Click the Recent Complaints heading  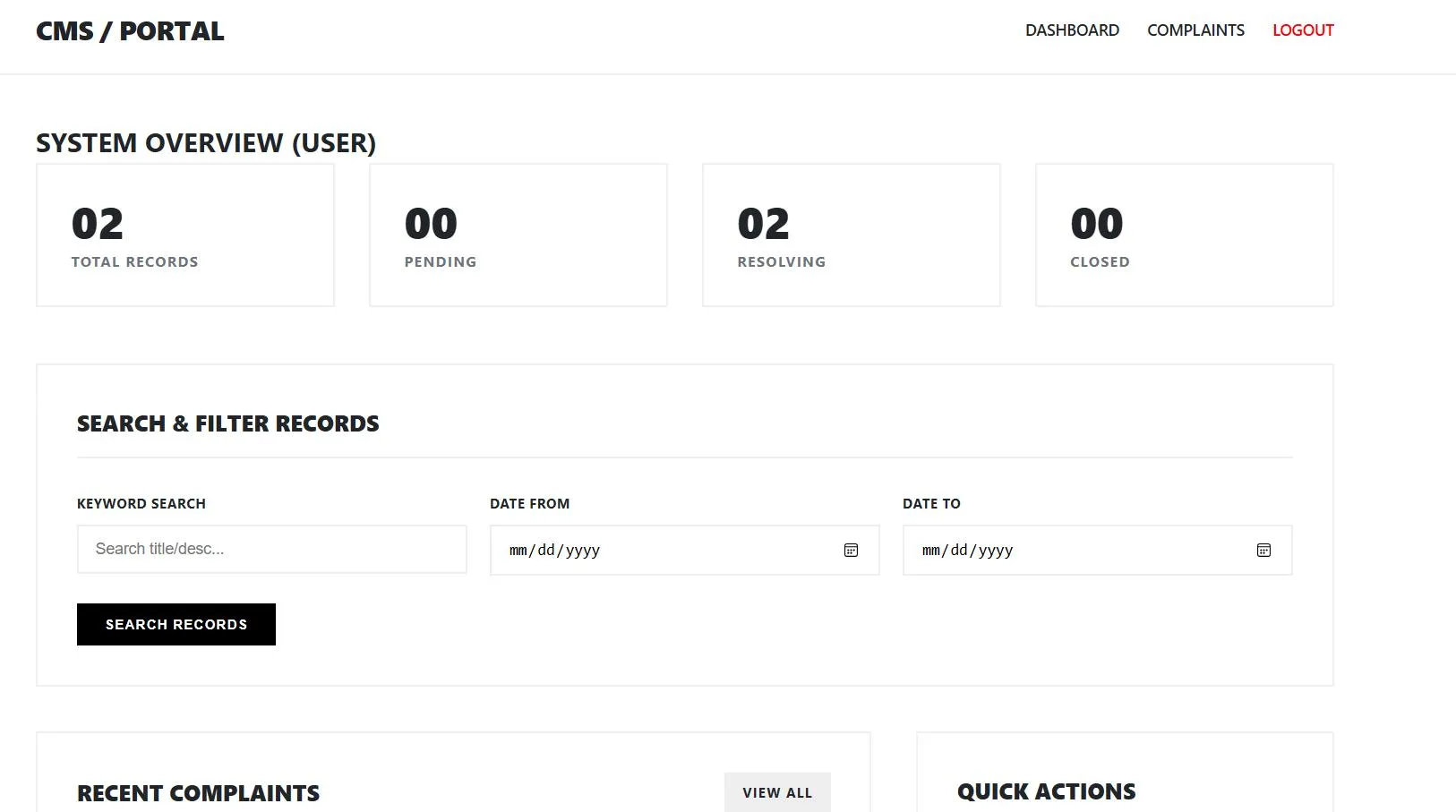point(198,793)
